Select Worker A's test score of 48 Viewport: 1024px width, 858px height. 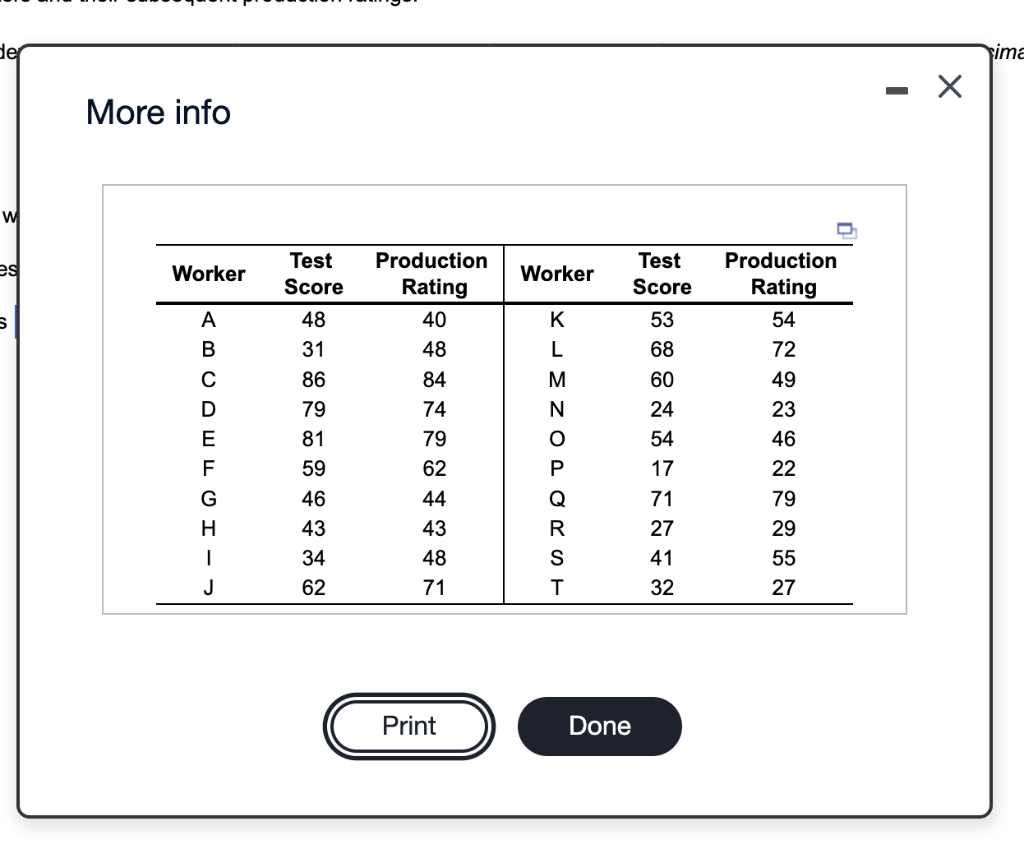click(311, 319)
